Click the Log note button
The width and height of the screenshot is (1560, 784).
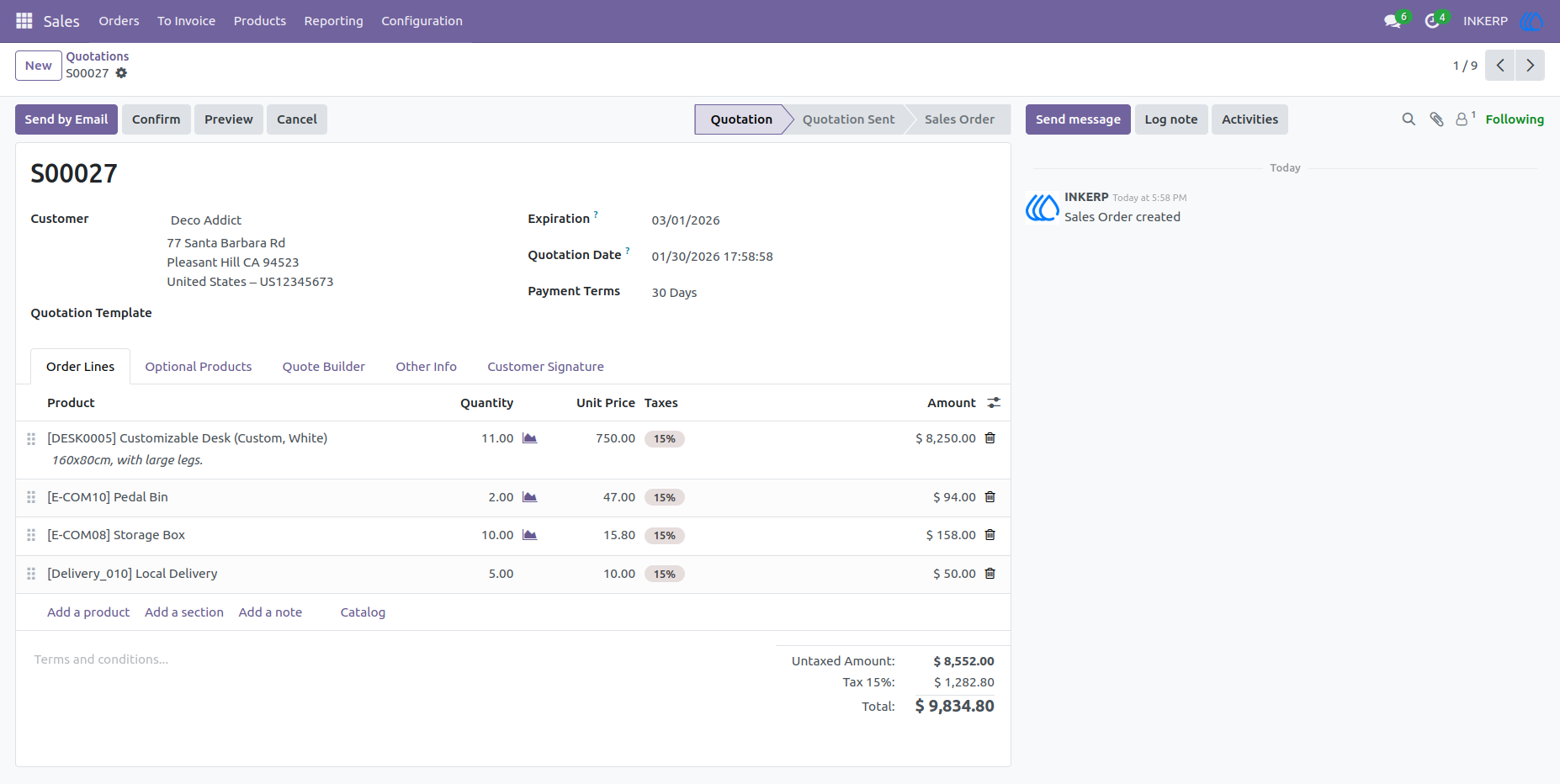pyautogui.click(x=1170, y=119)
